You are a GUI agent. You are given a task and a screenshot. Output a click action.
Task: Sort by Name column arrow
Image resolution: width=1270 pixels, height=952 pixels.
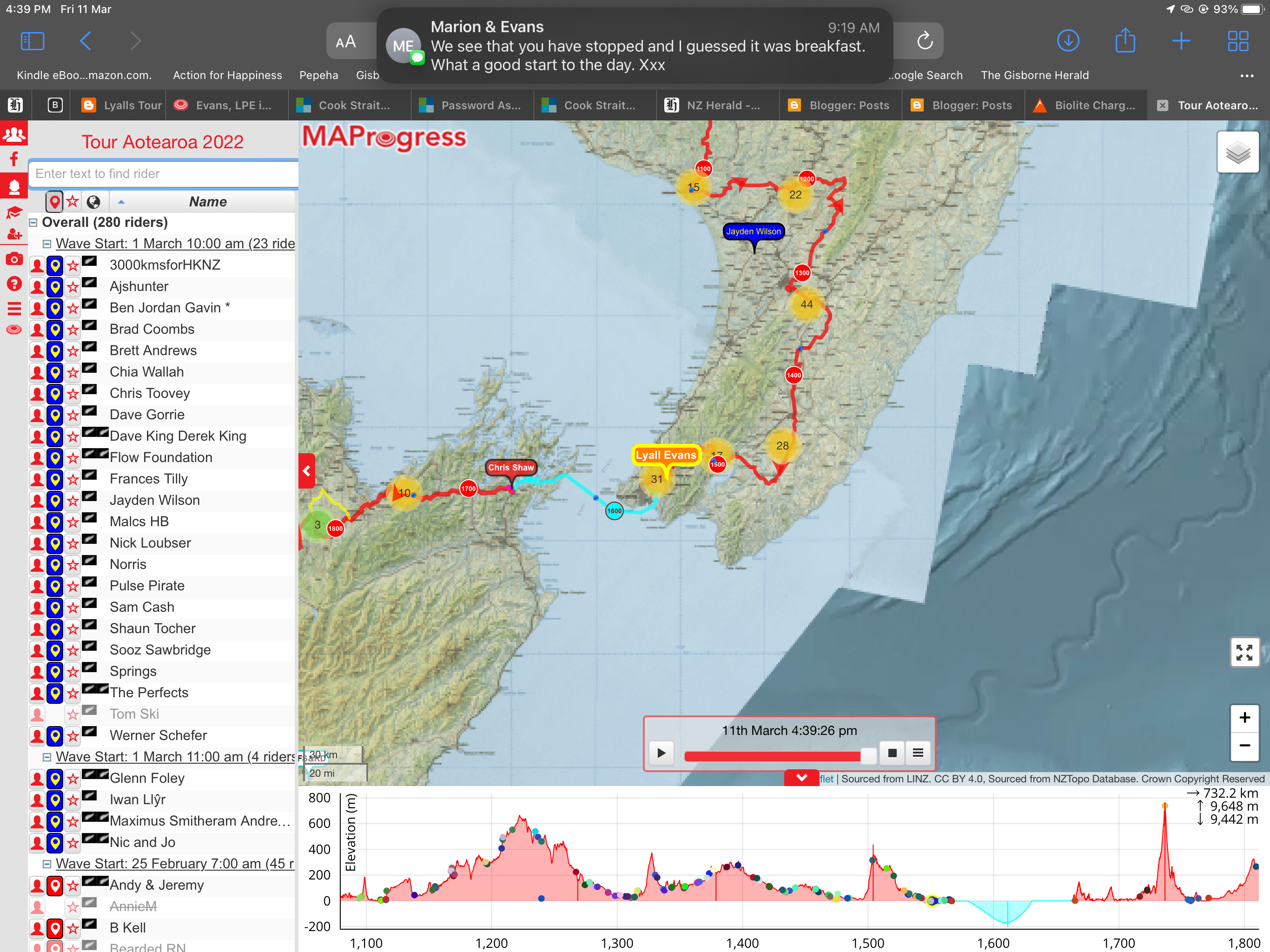pos(121,202)
